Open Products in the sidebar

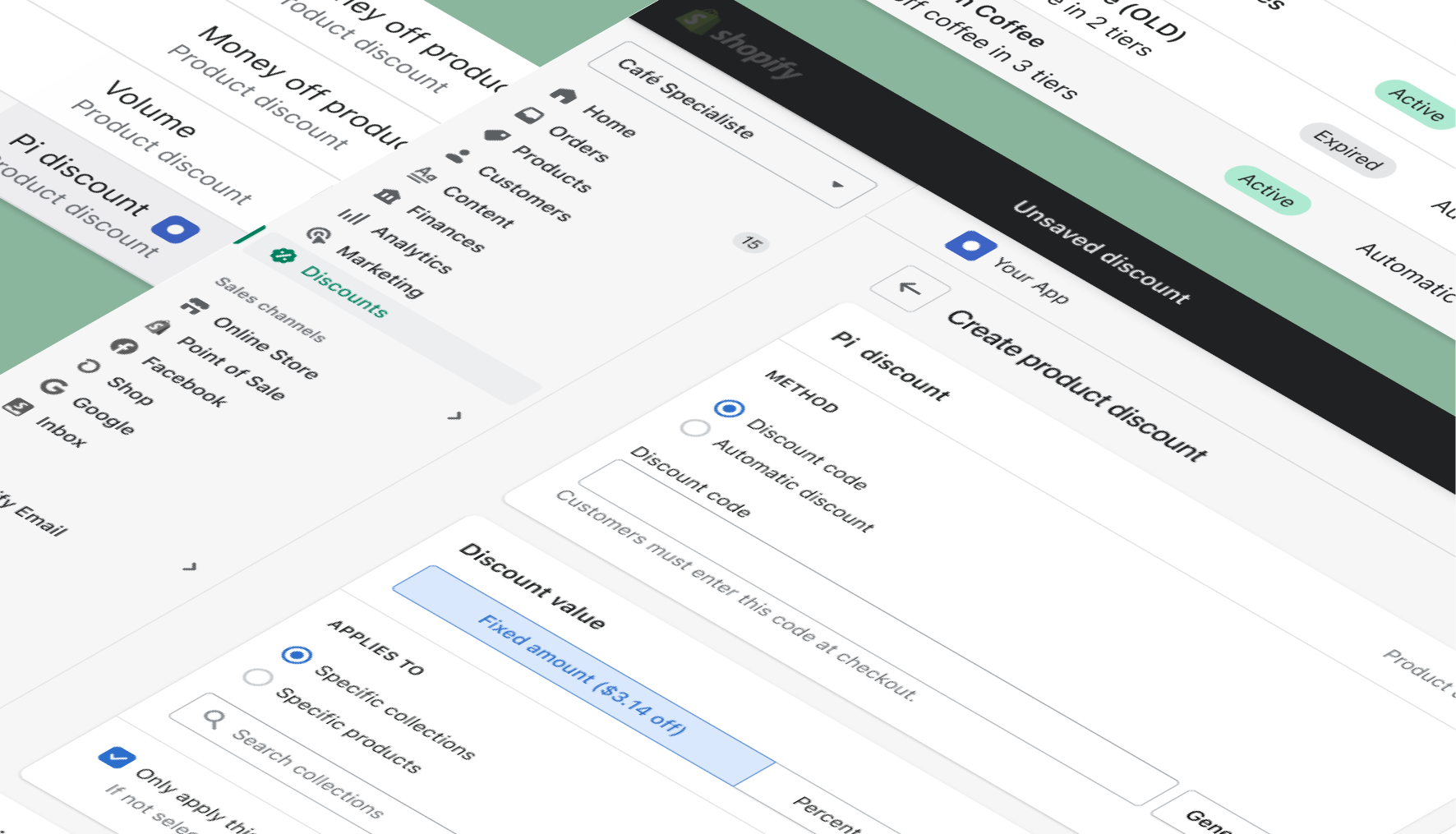coord(552,168)
